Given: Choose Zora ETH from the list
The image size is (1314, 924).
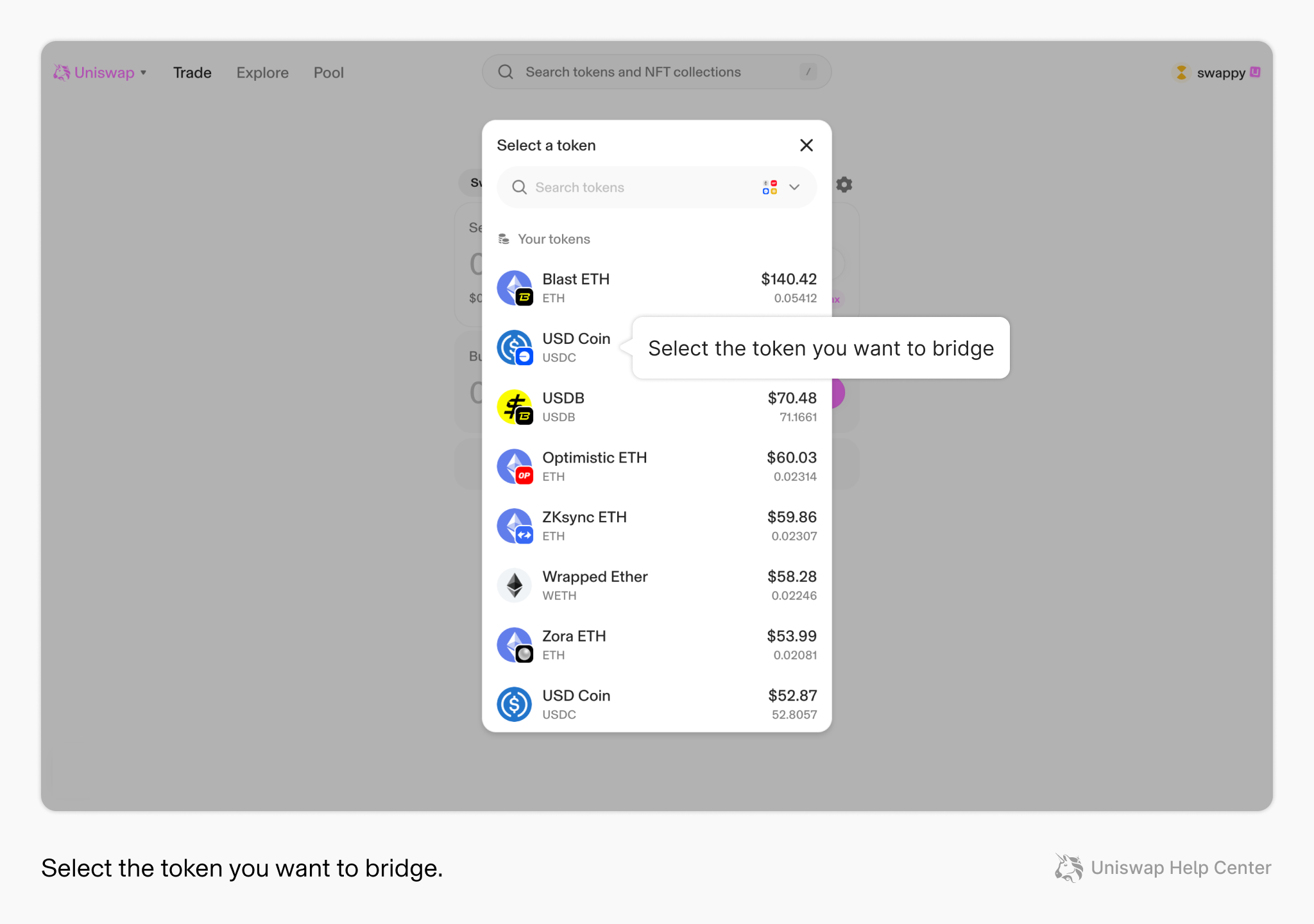Looking at the screenshot, I should pyautogui.click(x=574, y=636).
